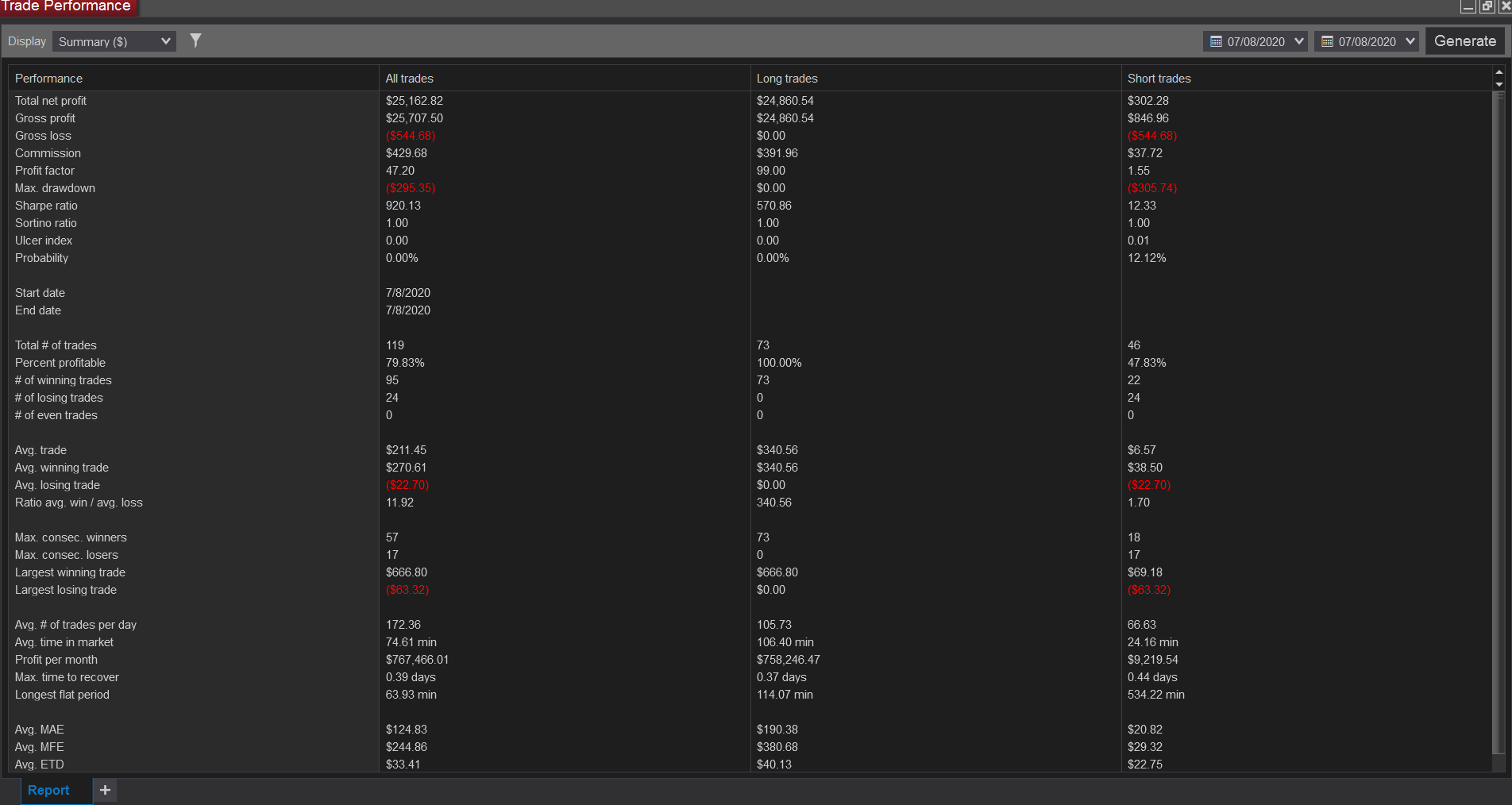The width and height of the screenshot is (1512, 805).
Task: Add a new tab with plus icon
Action: (x=105, y=790)
